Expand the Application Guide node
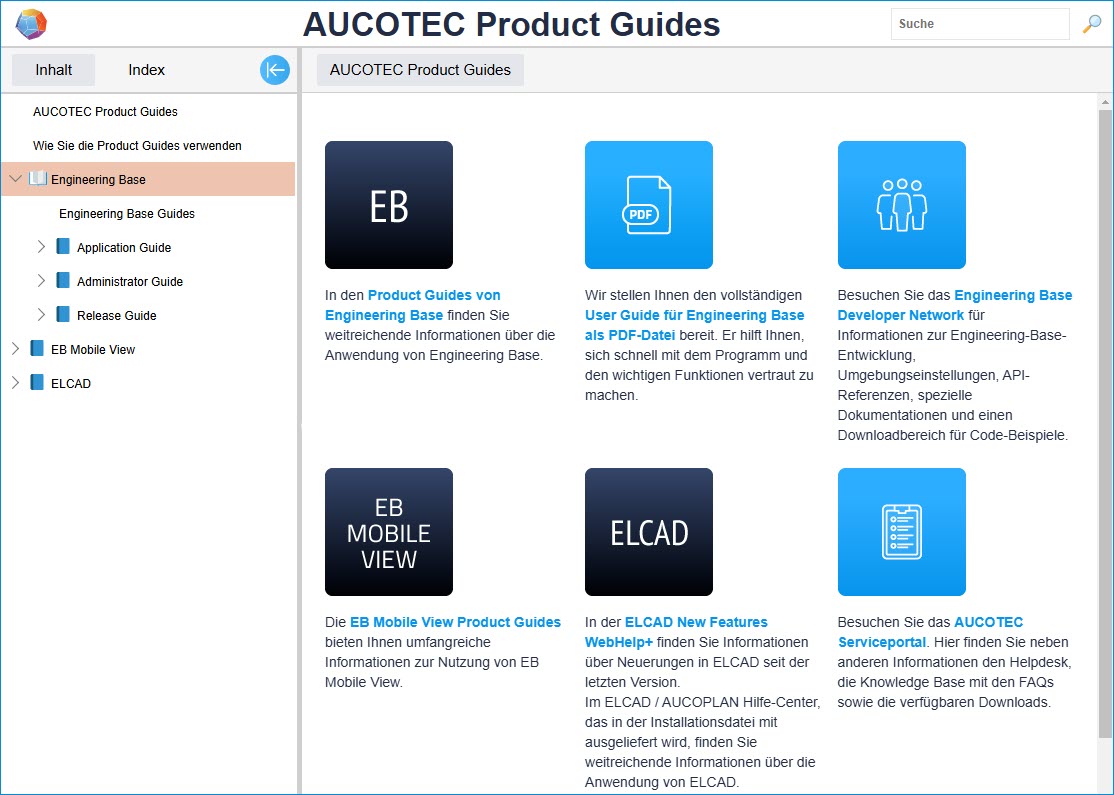Screen dimensions: 1114x795 coord(41,247)
